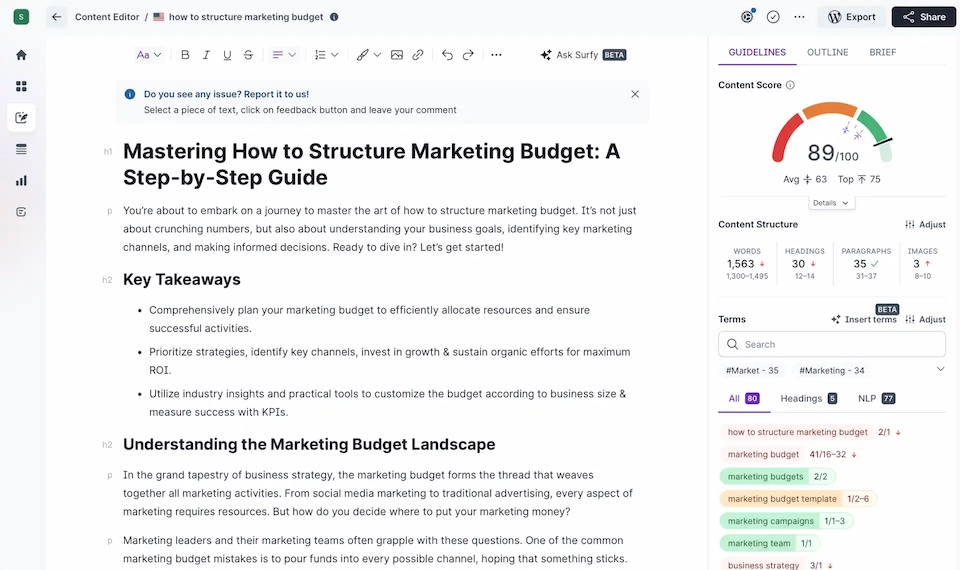Undo the last edit
Image resolution: width=960 pixels, height=570 pixels.
447,55
